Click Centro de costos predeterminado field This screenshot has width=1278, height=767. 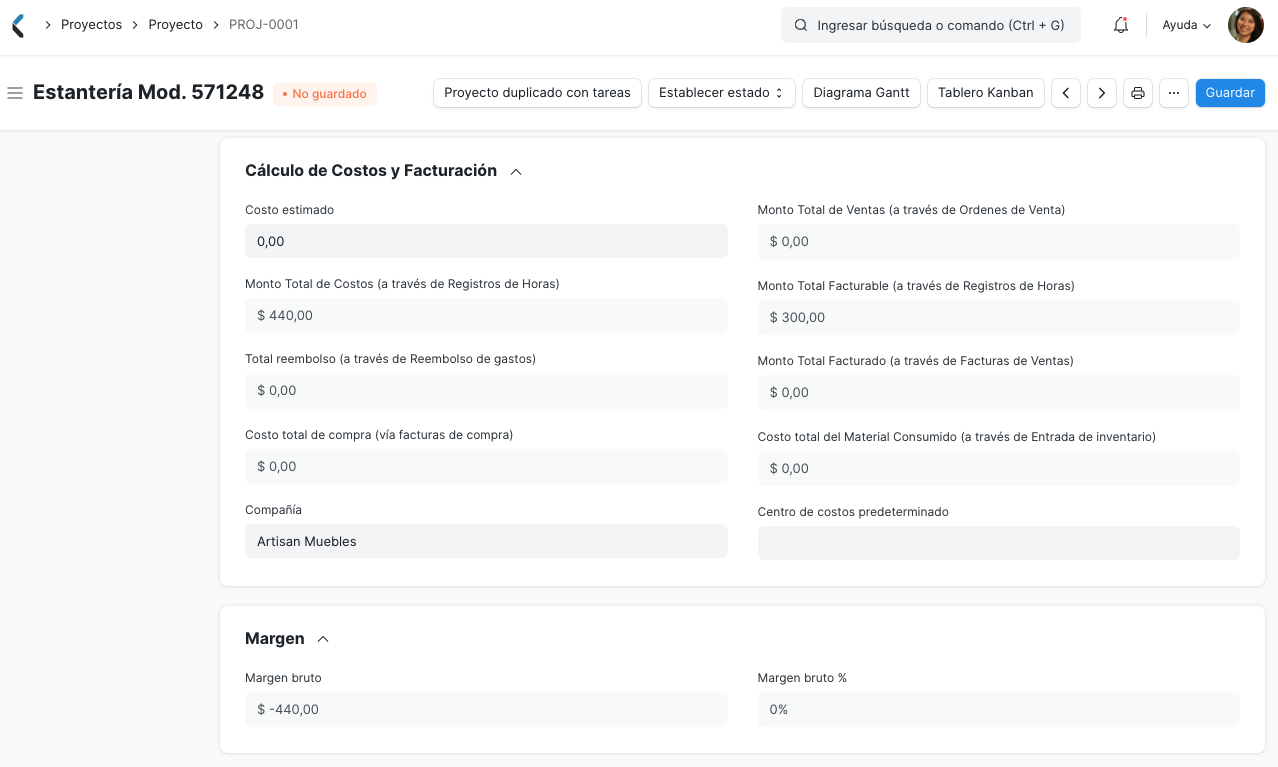tap(999, 543)
